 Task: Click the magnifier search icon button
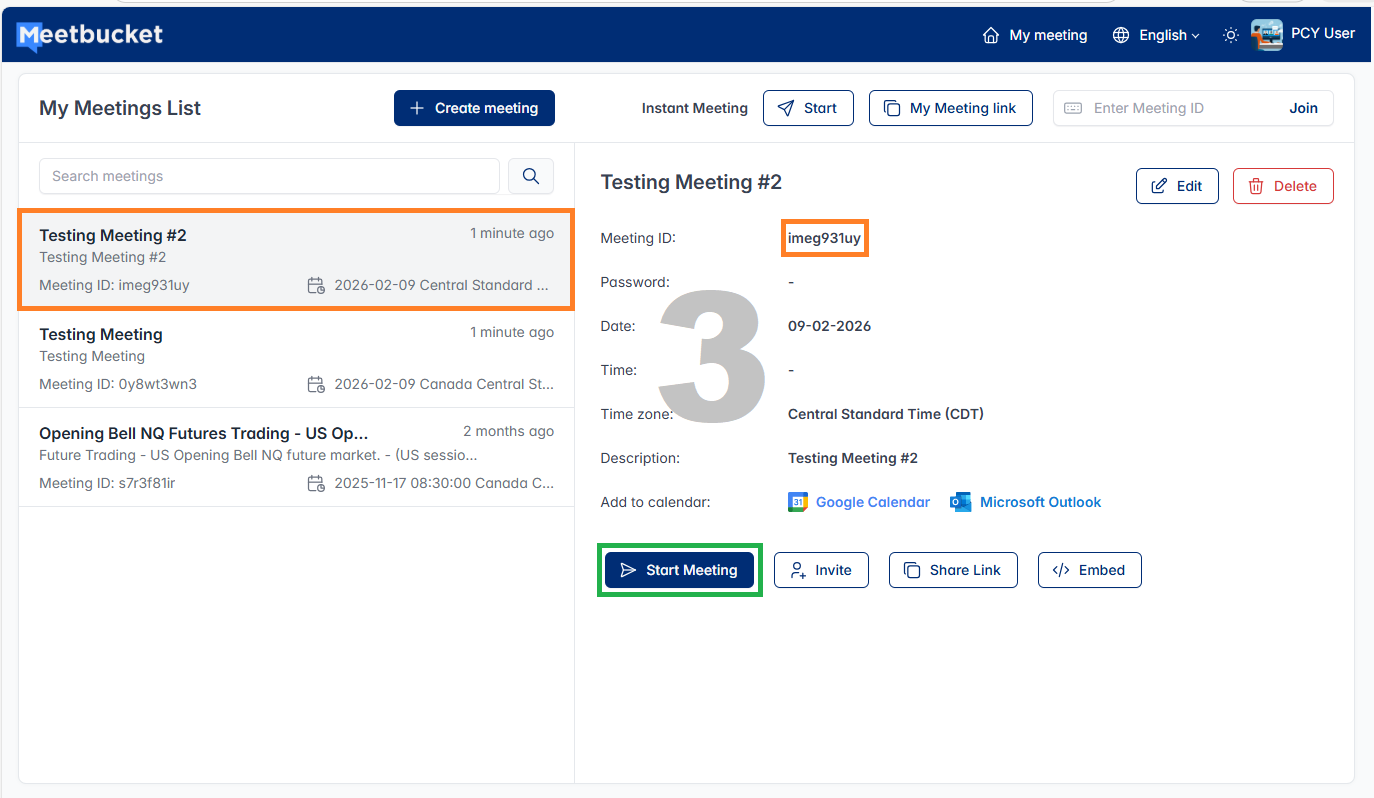pos(531,176)
